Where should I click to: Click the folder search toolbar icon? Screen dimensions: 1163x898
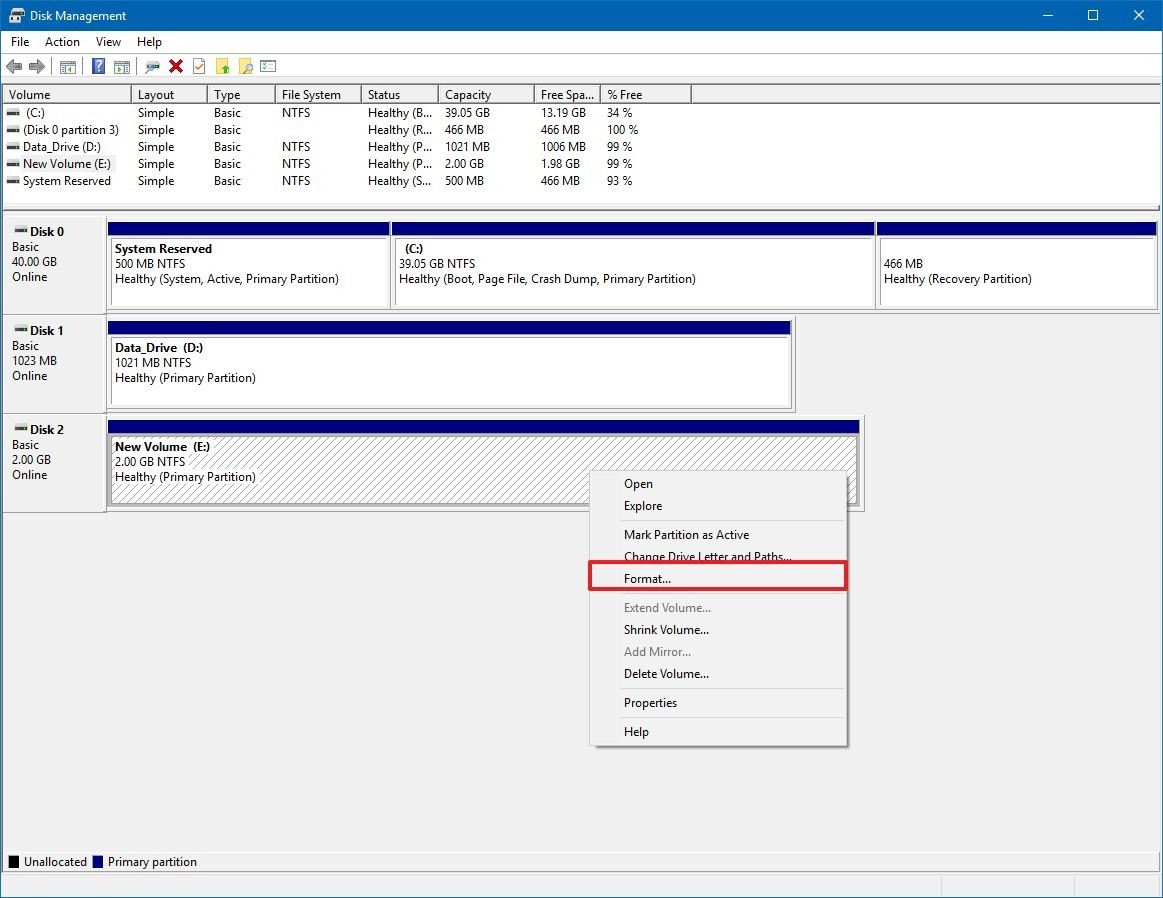(x=246, y=66)
